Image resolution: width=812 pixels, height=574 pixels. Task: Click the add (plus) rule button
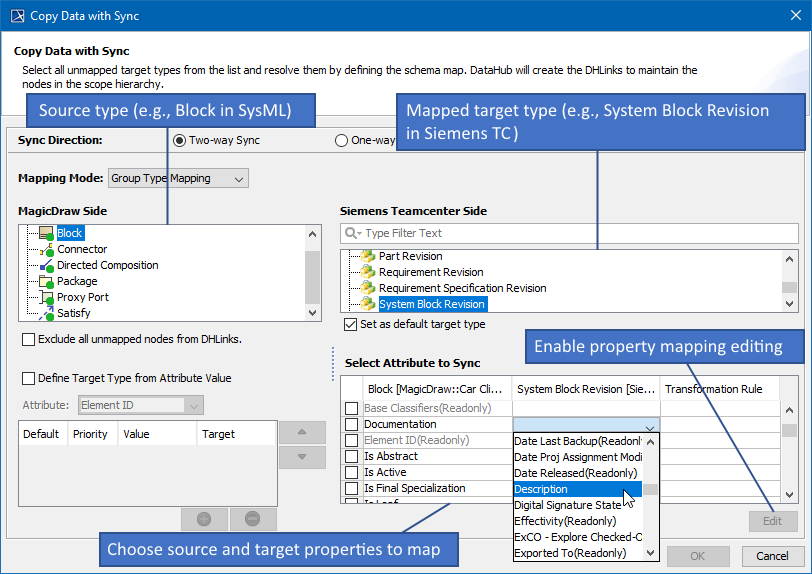(x=204, y=519)
